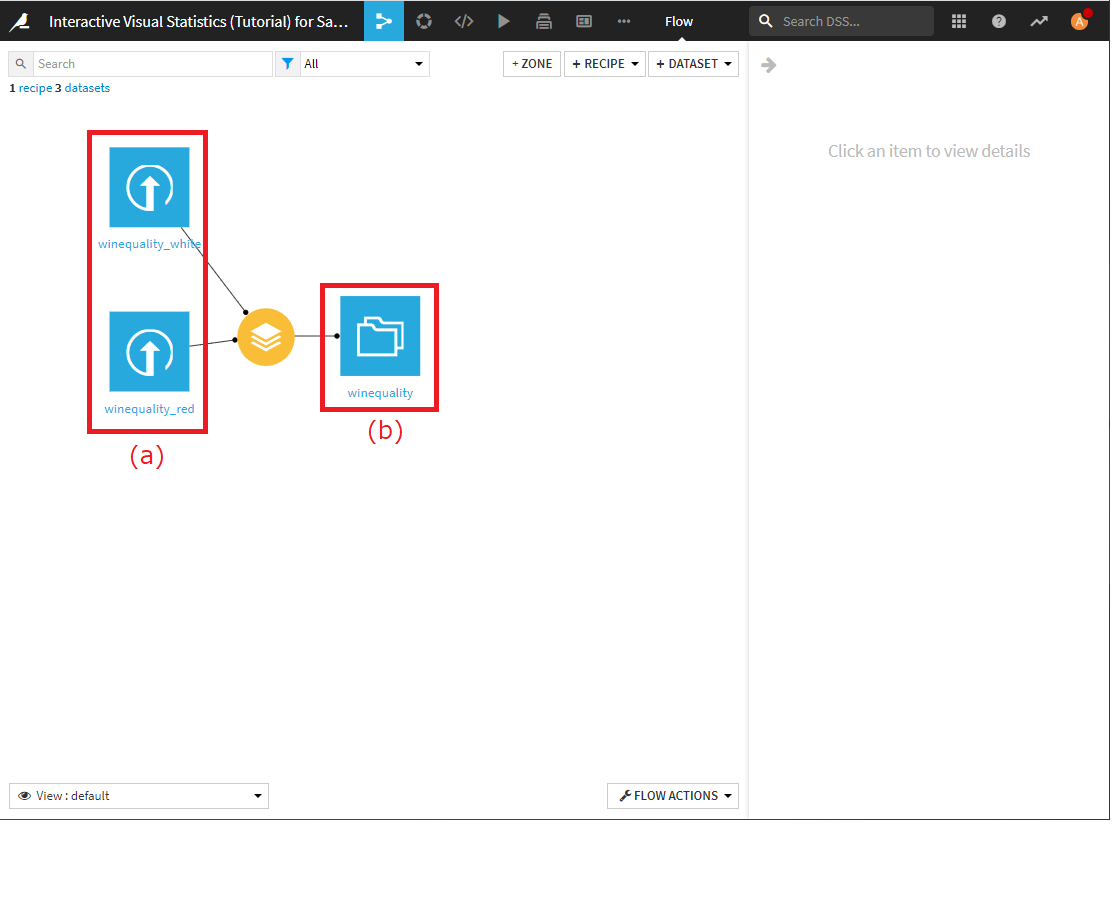Click the winequality_white label
This screenshot has height=899, width=1112.
(149, 244)
